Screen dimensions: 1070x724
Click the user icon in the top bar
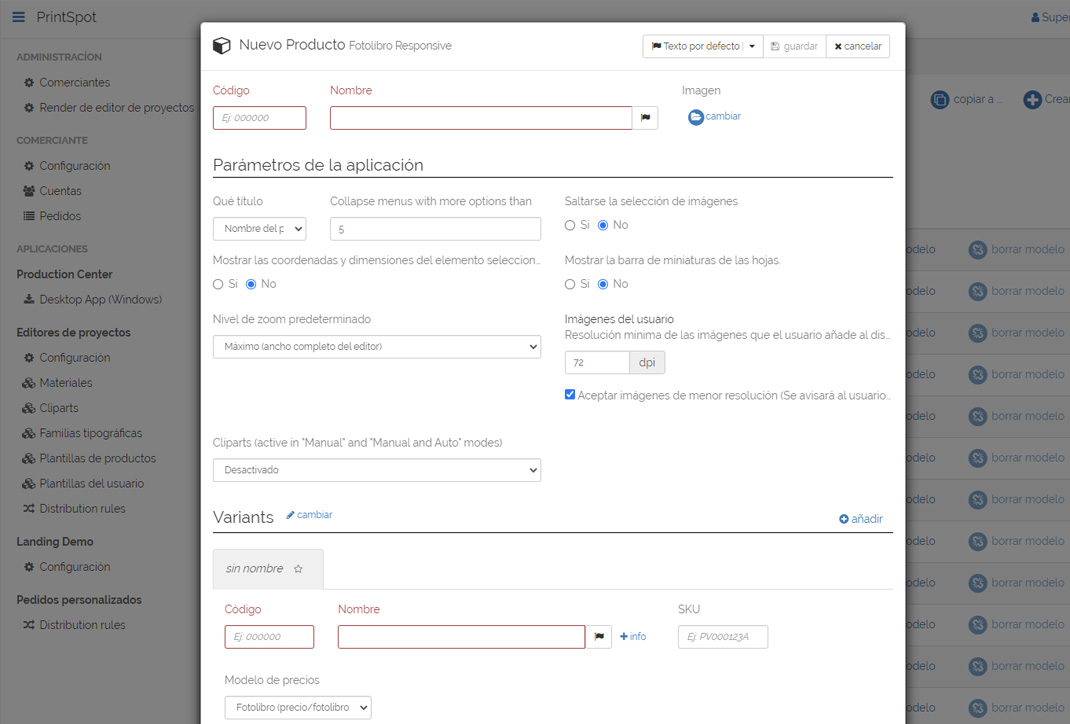click(1035, 17)
